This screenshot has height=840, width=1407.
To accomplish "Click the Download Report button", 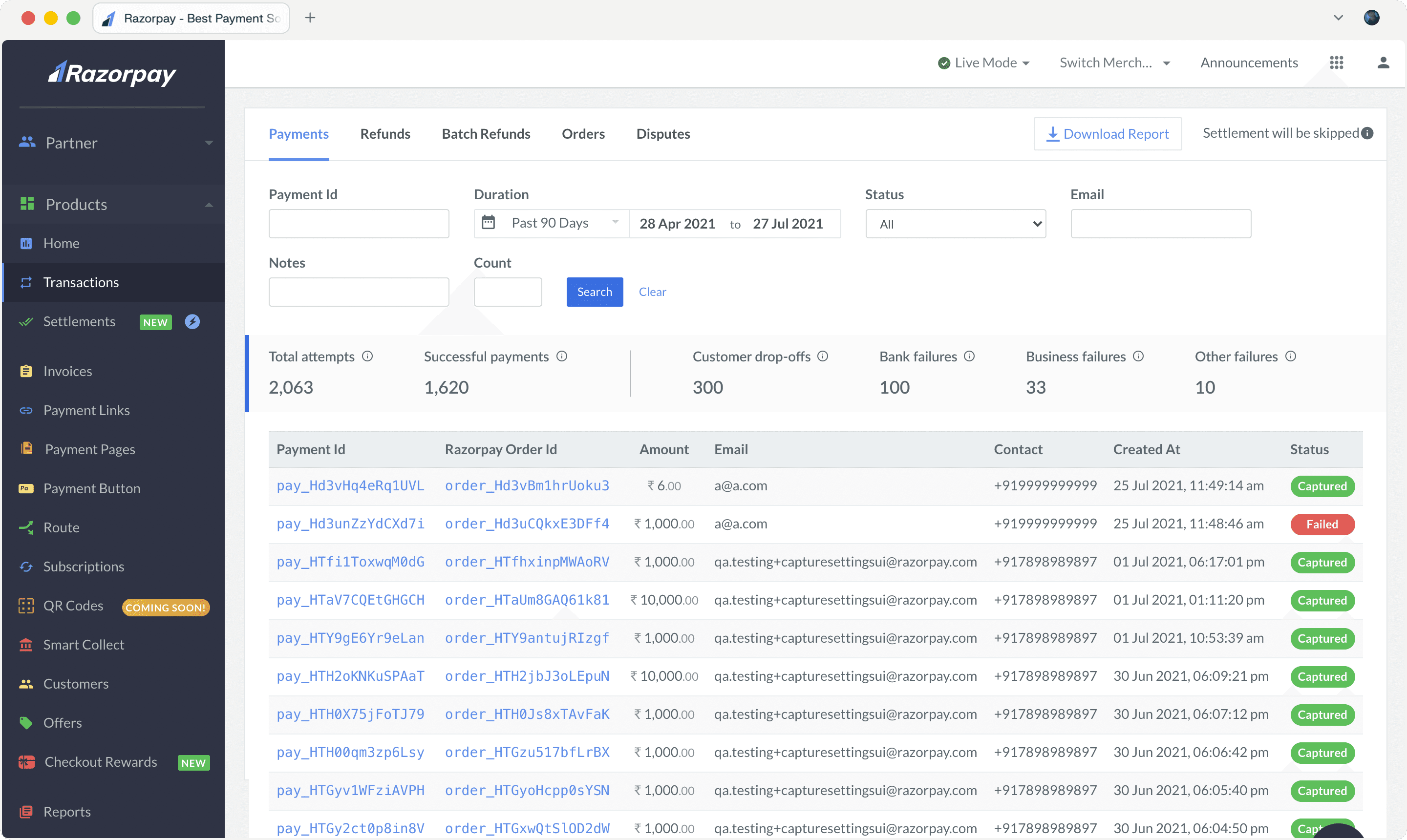I will (x=1107, y=134).
